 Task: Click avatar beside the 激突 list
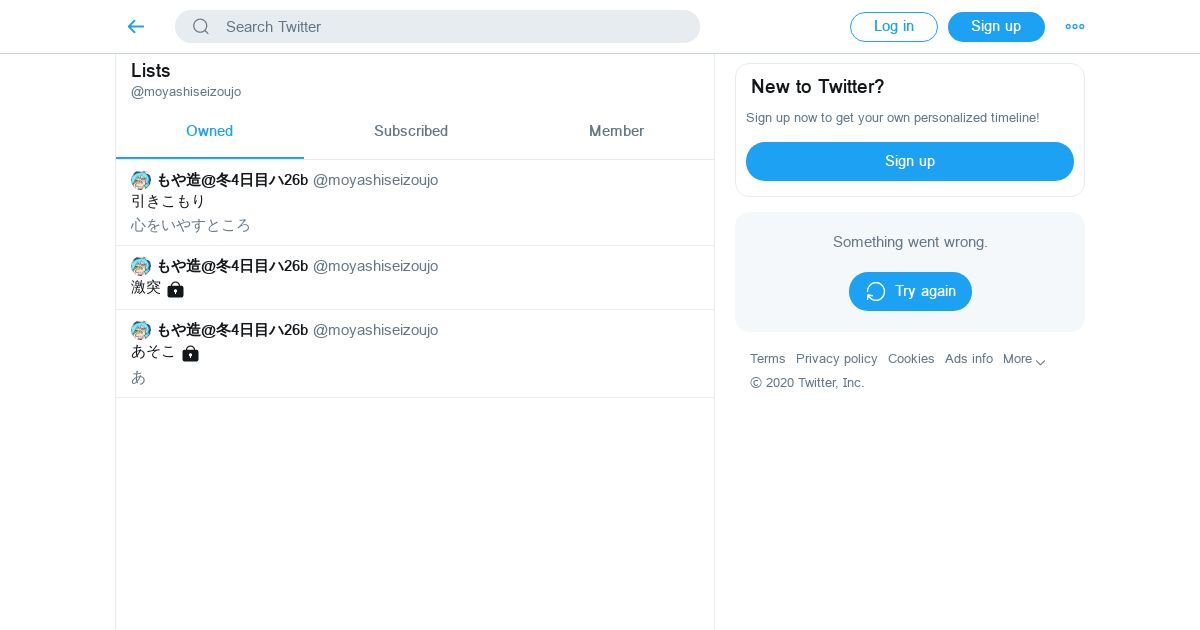tap(141, 267)
